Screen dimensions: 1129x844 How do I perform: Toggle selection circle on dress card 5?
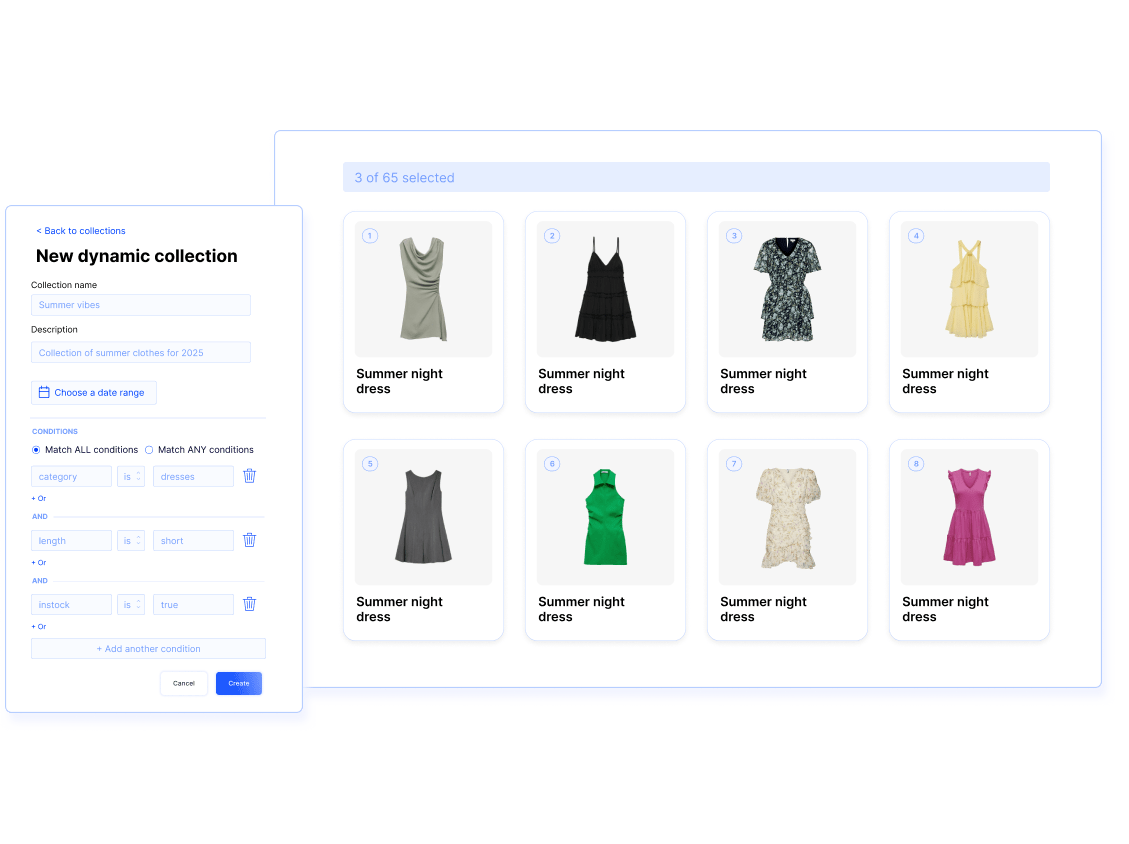[370, 464]
